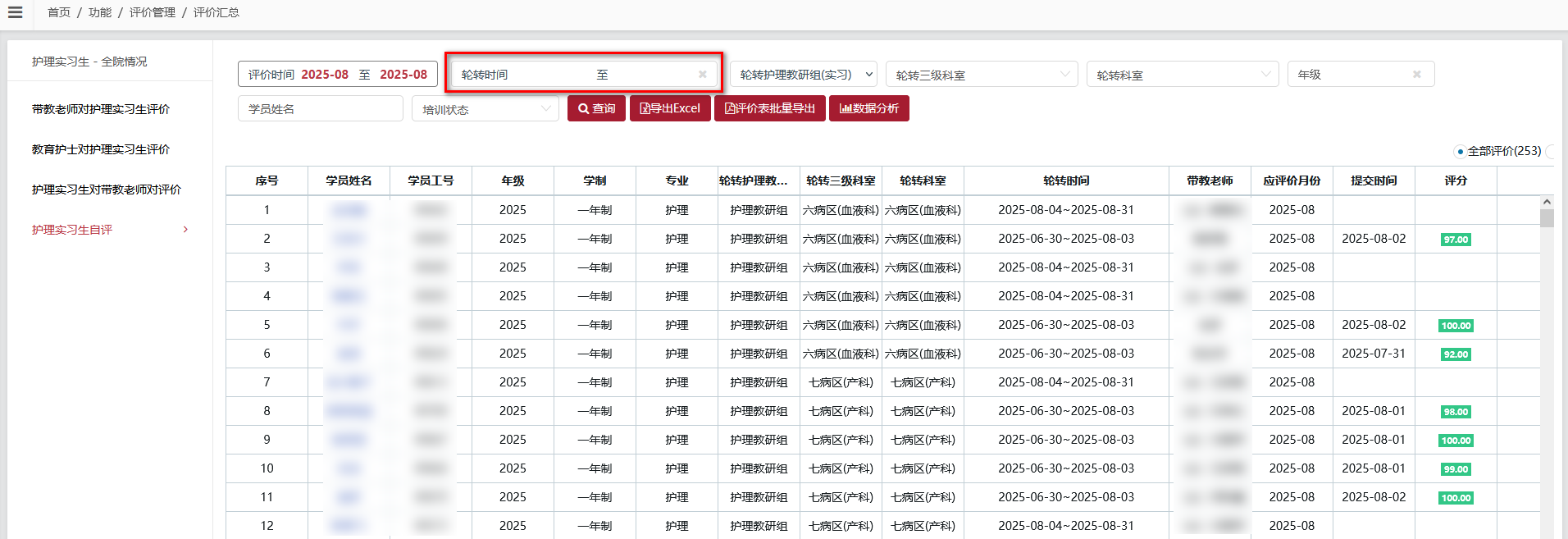
Task: Toggle the hamburger sidebar menu icon
Action: (15, 12)
